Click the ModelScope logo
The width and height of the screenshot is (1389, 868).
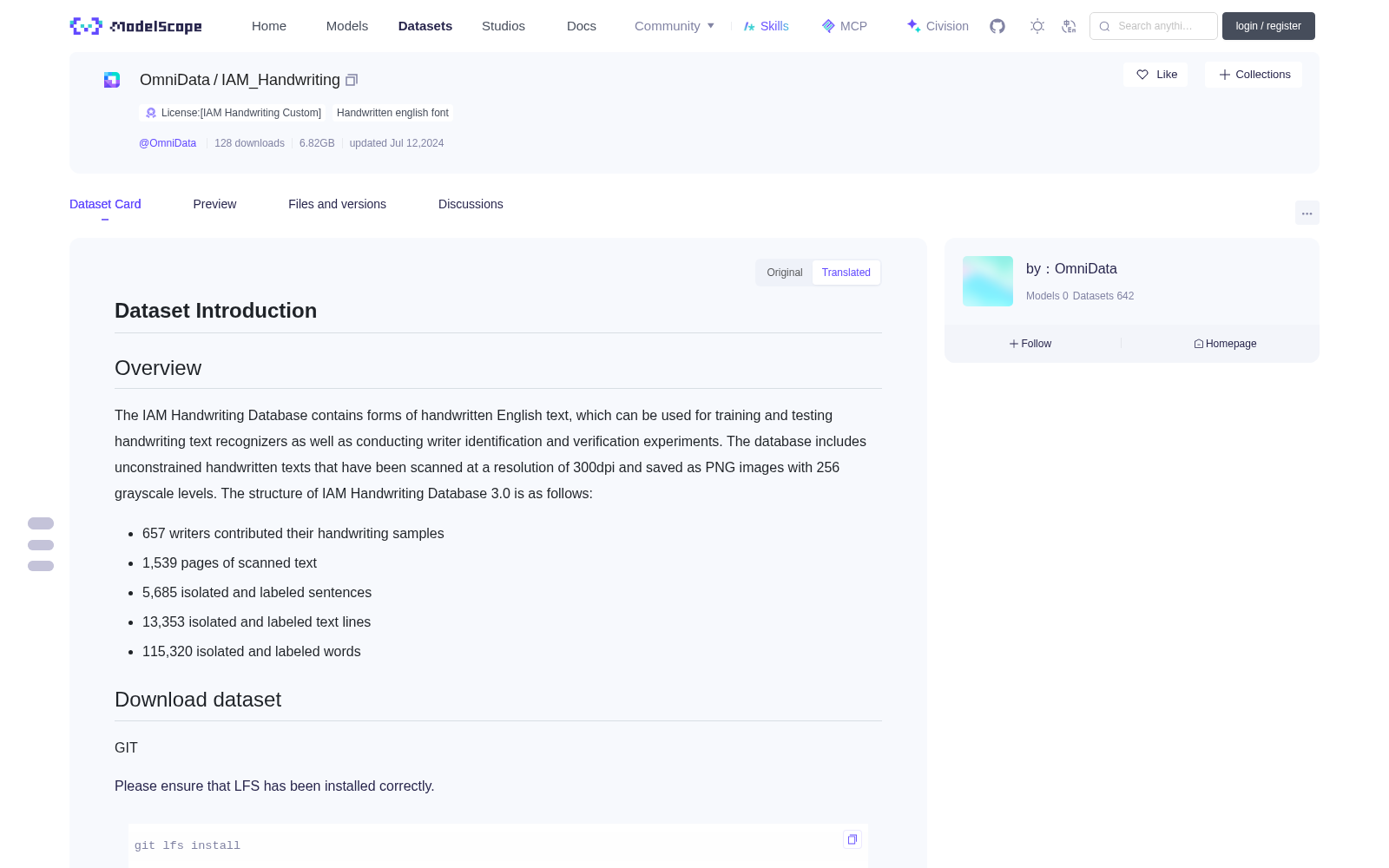[135, 26]
